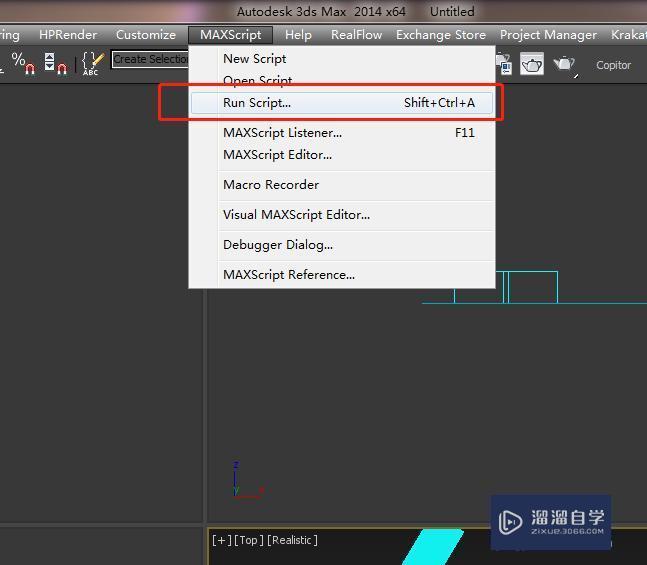Open the Exchange Store menu

[441, 35]
